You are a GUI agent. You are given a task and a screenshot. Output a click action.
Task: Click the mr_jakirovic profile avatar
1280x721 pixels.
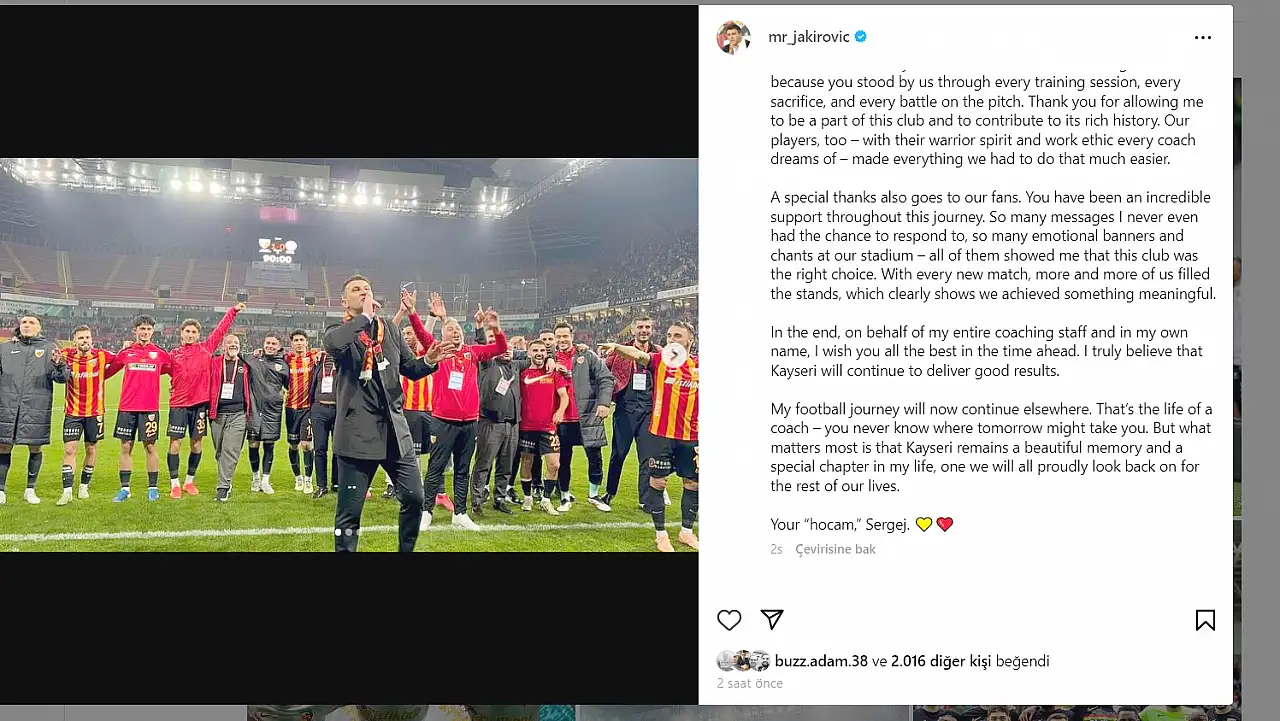coord(733,37)
